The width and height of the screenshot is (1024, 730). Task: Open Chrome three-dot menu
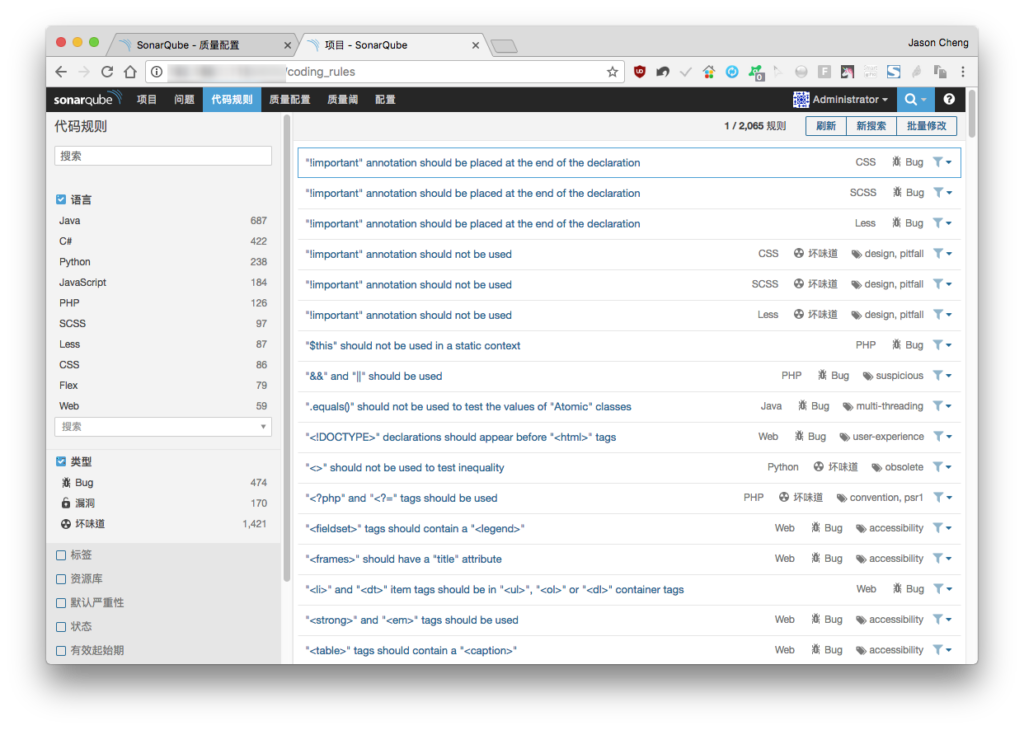963,72
